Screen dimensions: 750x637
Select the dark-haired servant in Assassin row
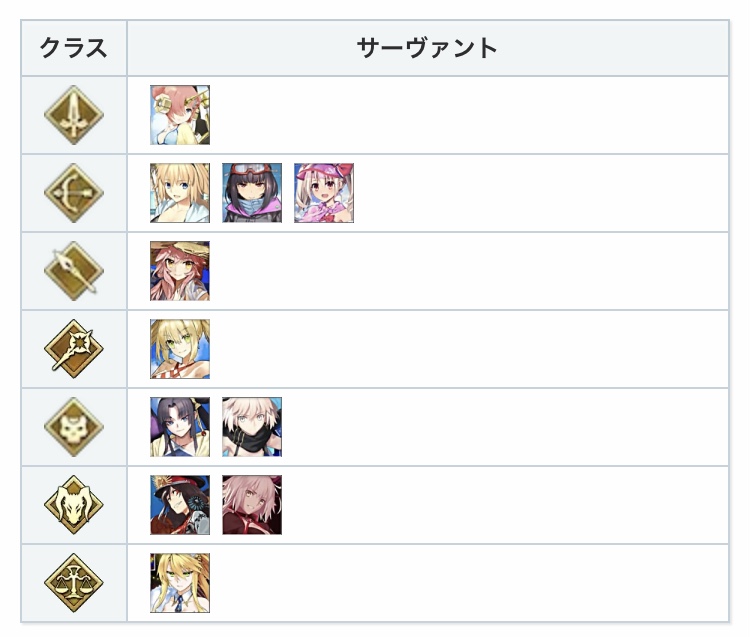point(180,427)
